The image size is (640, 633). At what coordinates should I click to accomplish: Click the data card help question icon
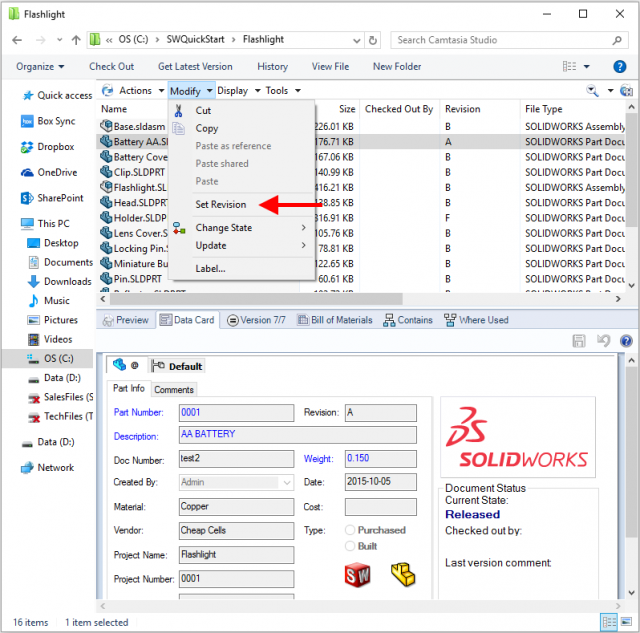(626, 340)
